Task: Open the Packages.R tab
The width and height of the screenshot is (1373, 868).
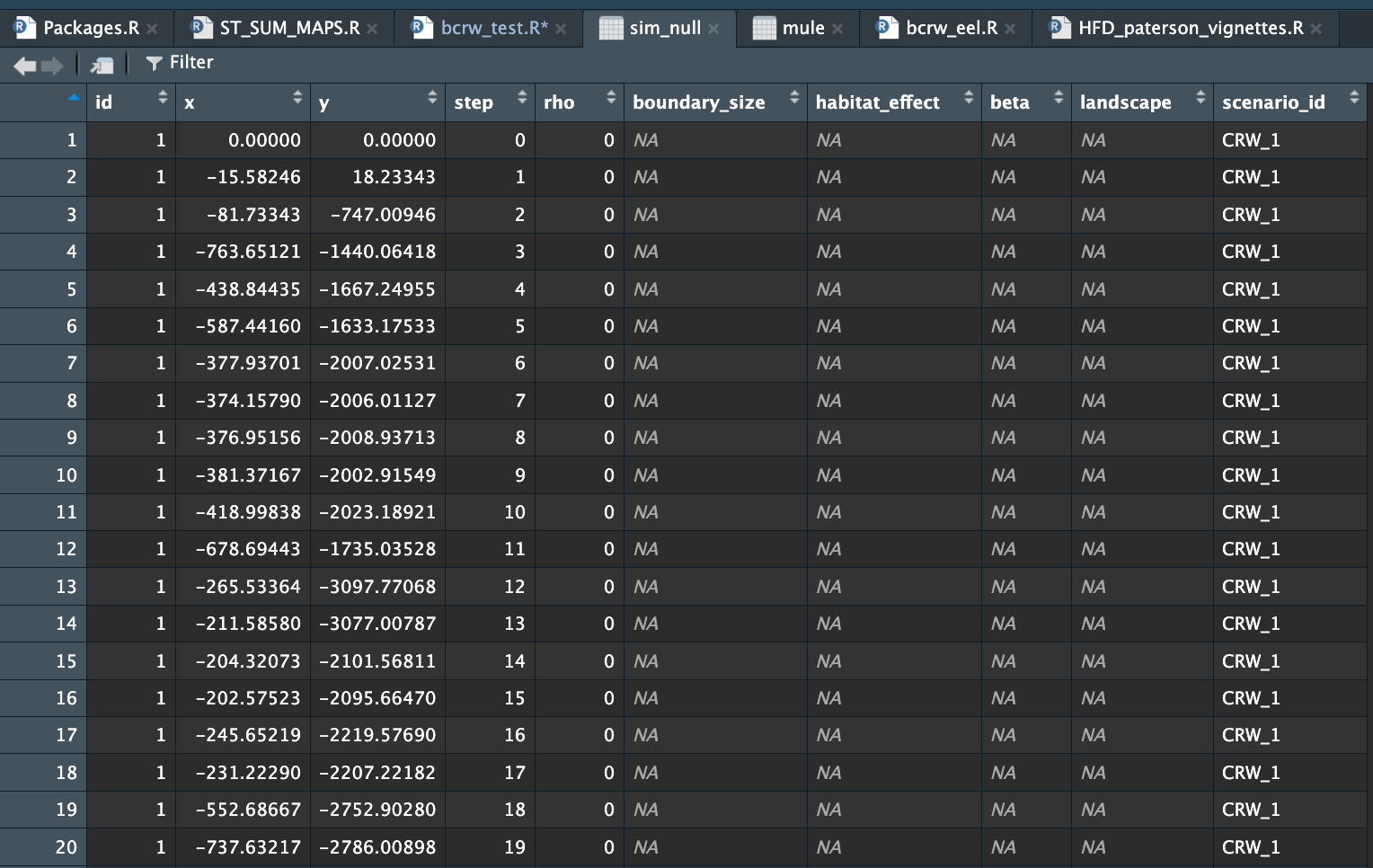Action: pos(91,28)
